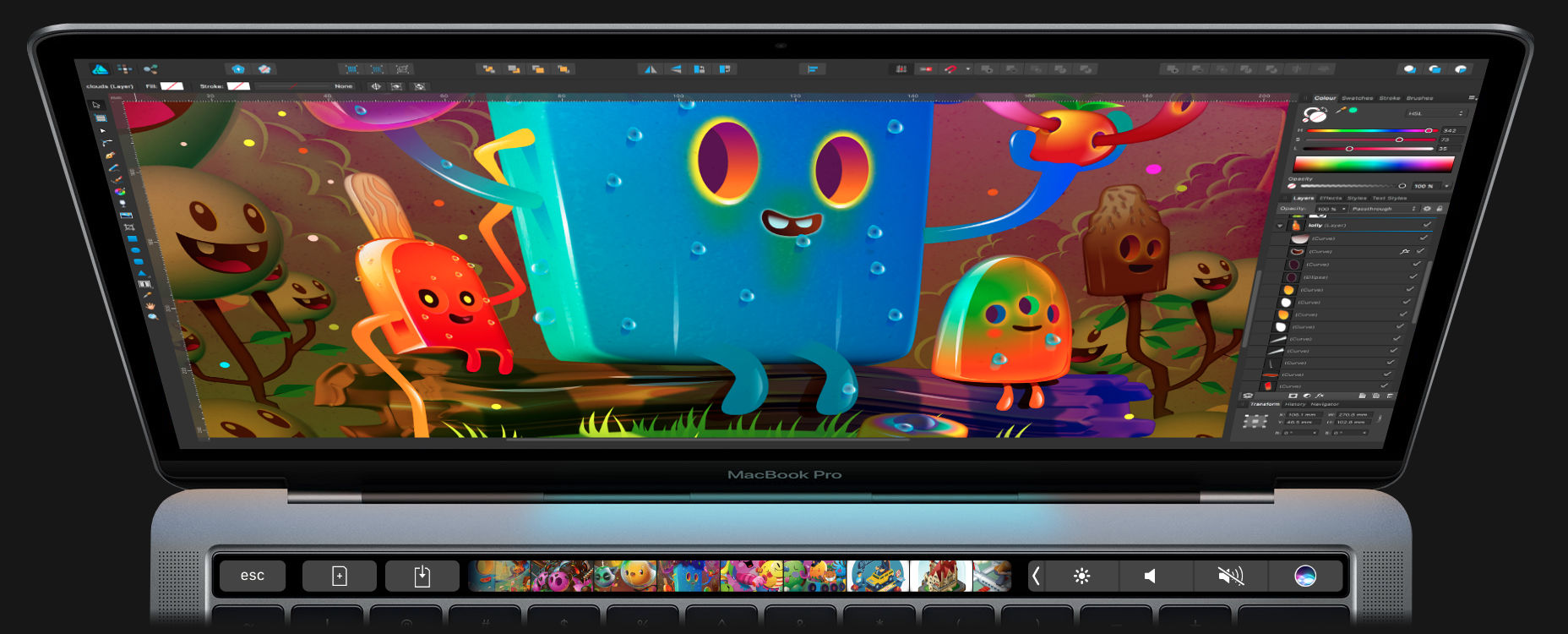This screenshot has width=1568, height=634.
Task: Switch to the Brushes tab
Action: 1420,98
